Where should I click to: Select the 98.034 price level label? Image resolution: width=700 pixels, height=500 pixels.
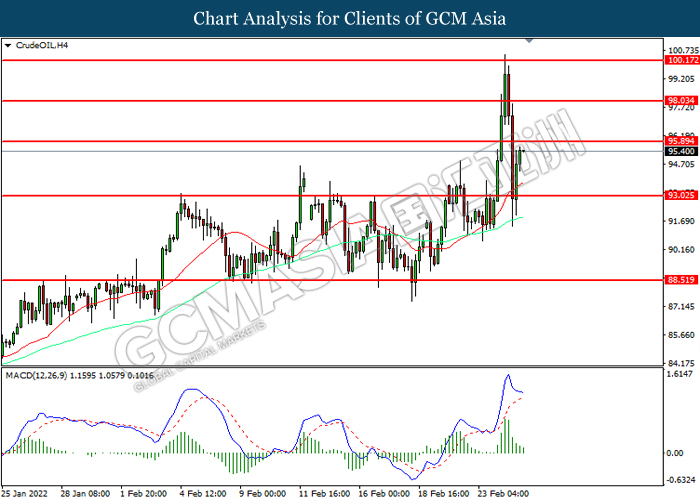click(x=682, y=100)
